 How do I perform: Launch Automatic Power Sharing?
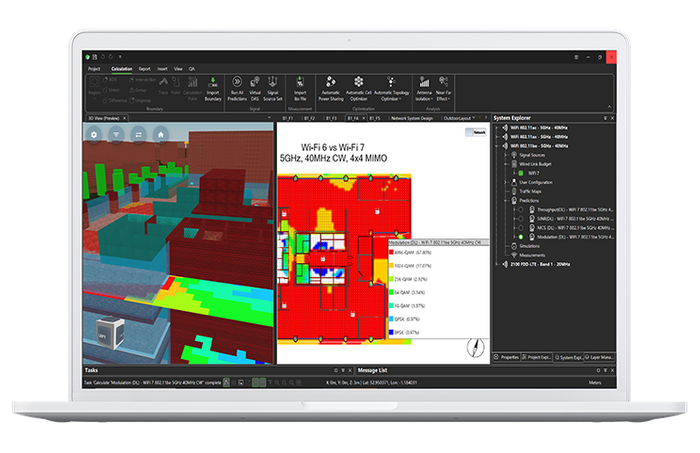[331, 88]
